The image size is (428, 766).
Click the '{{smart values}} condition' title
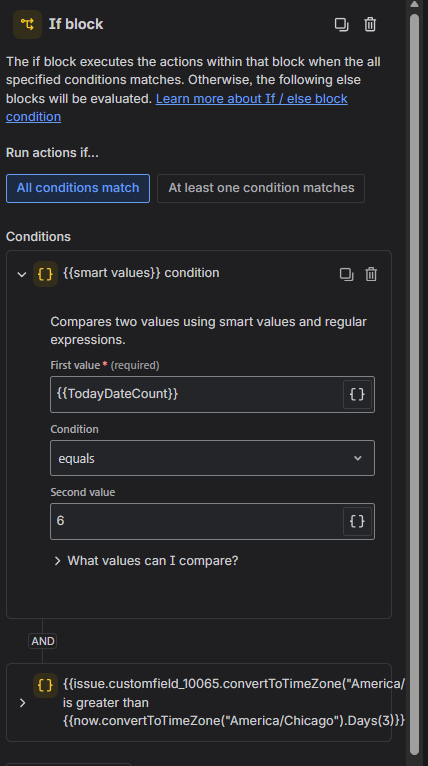[x=141, y=273]
